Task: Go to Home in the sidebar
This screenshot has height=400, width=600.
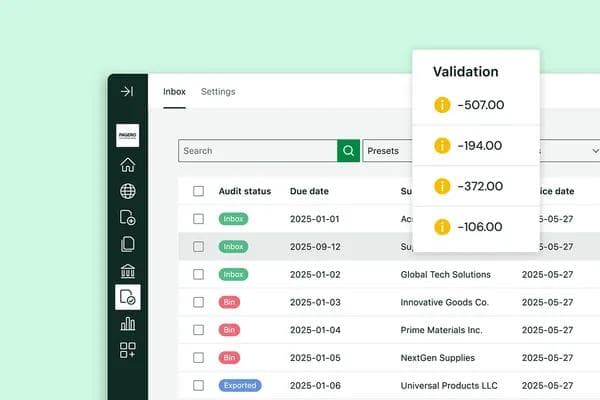Action: tap(127, 165)
